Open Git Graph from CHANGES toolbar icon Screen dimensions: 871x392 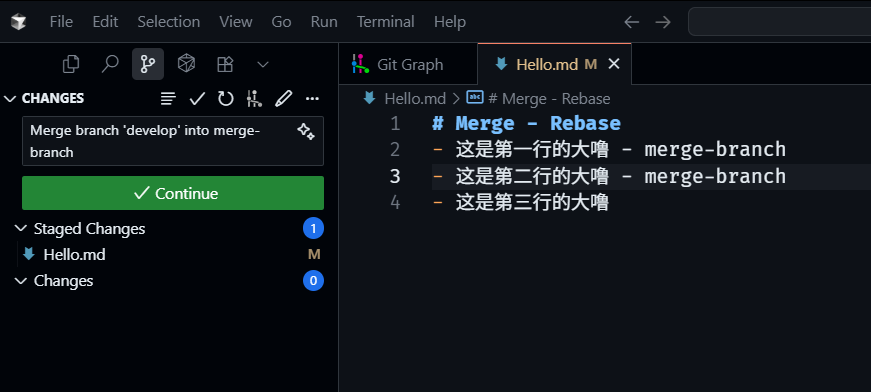point(254,99)
